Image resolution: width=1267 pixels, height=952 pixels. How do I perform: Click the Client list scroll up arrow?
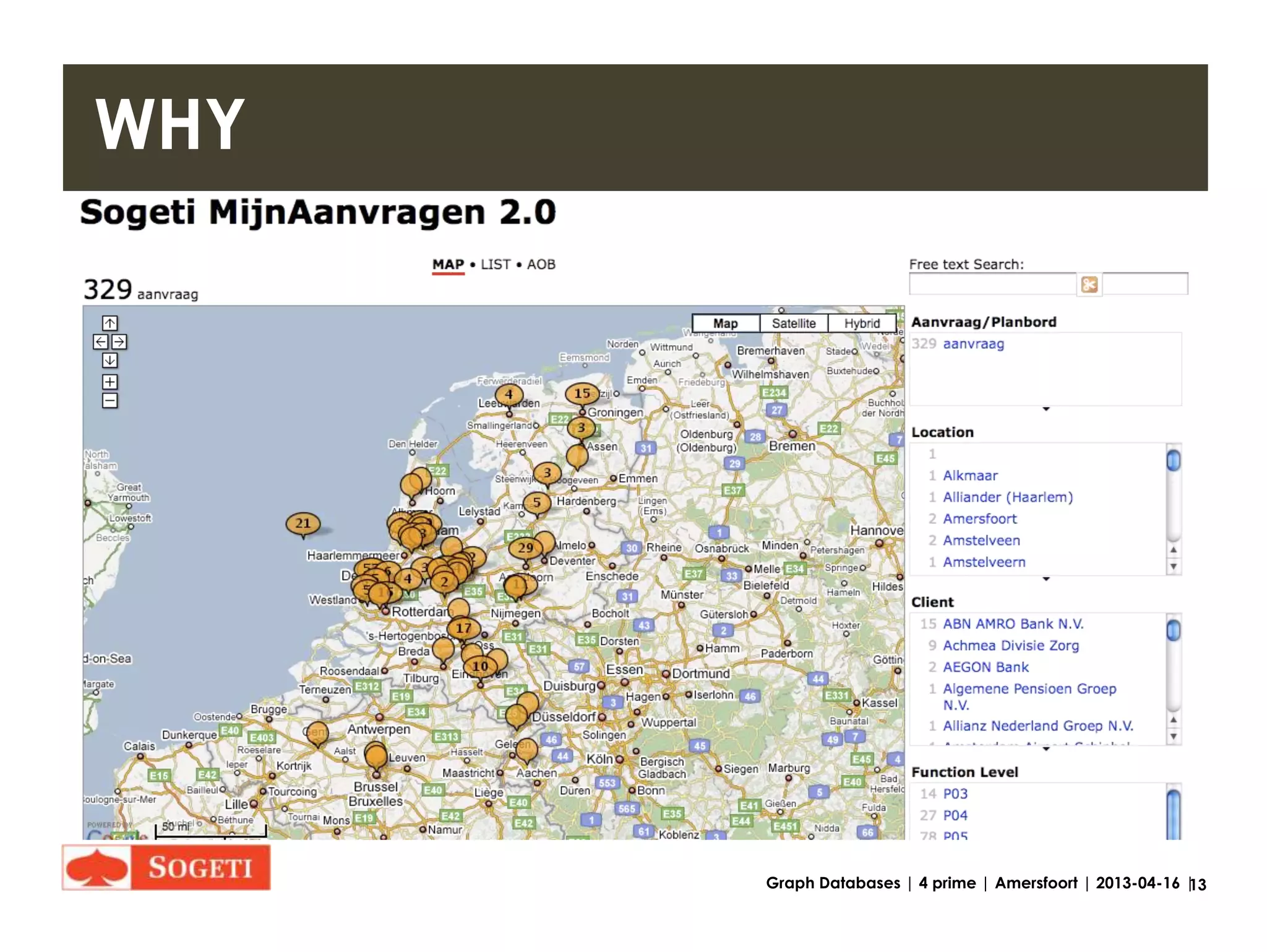click(x=1174, y=720)
